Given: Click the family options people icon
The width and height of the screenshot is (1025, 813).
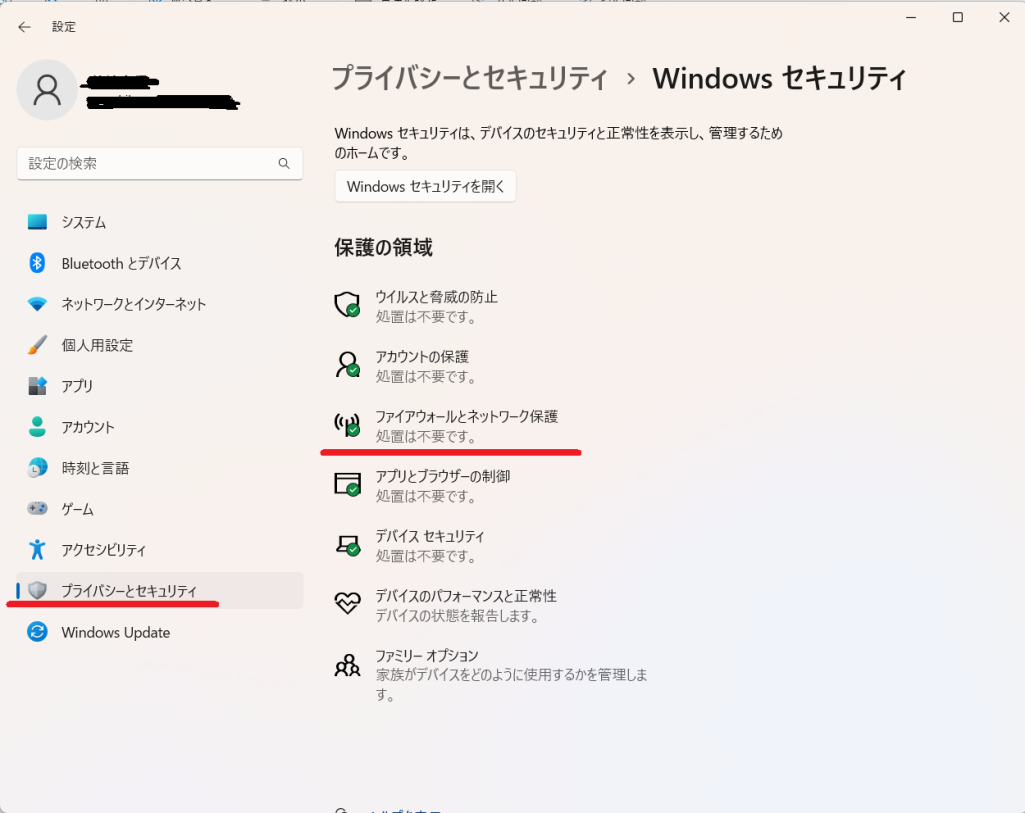Looking at the screenshot, I should coord(347,665).
